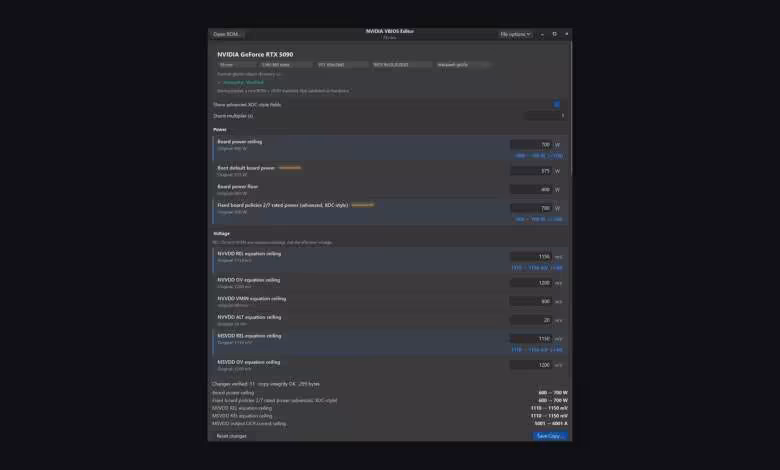Click 600 → 700 W beside summary Board power ceiling
The height and width of the screenshot is (470, 780).
[x=553, y=392]
